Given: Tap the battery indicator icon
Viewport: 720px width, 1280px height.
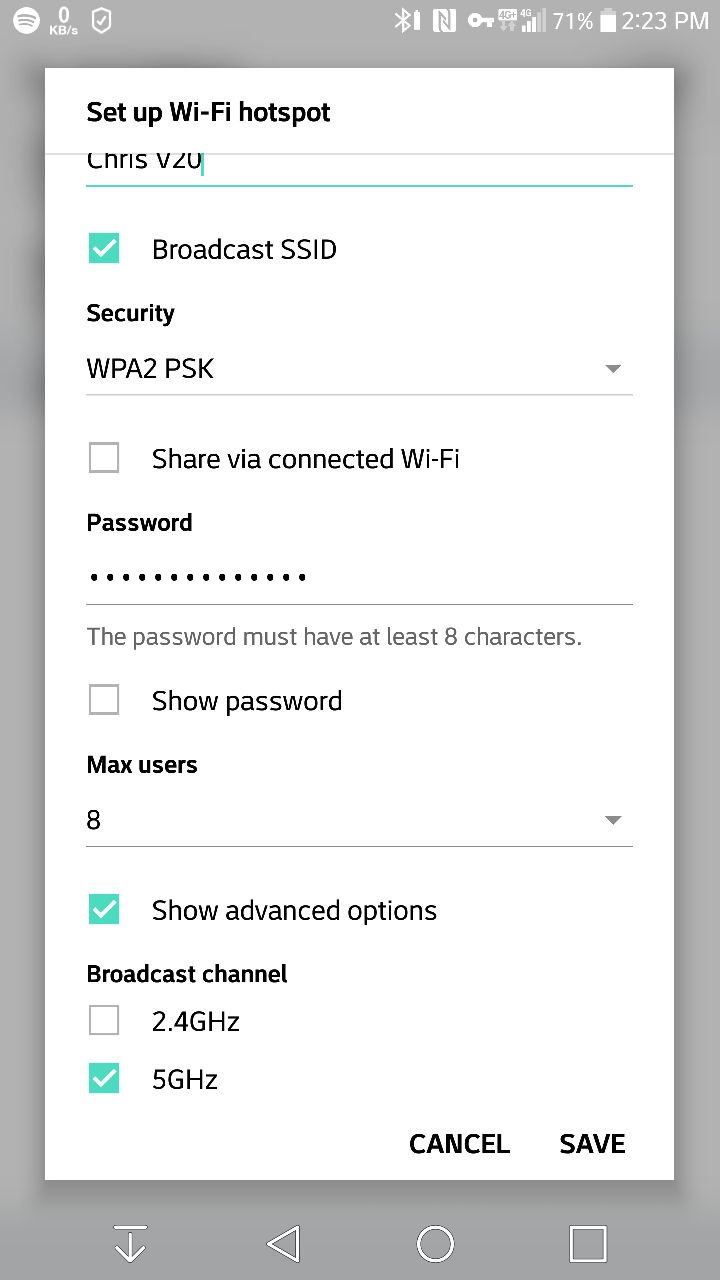Looking at the screenshot, I should coord(607,20).
